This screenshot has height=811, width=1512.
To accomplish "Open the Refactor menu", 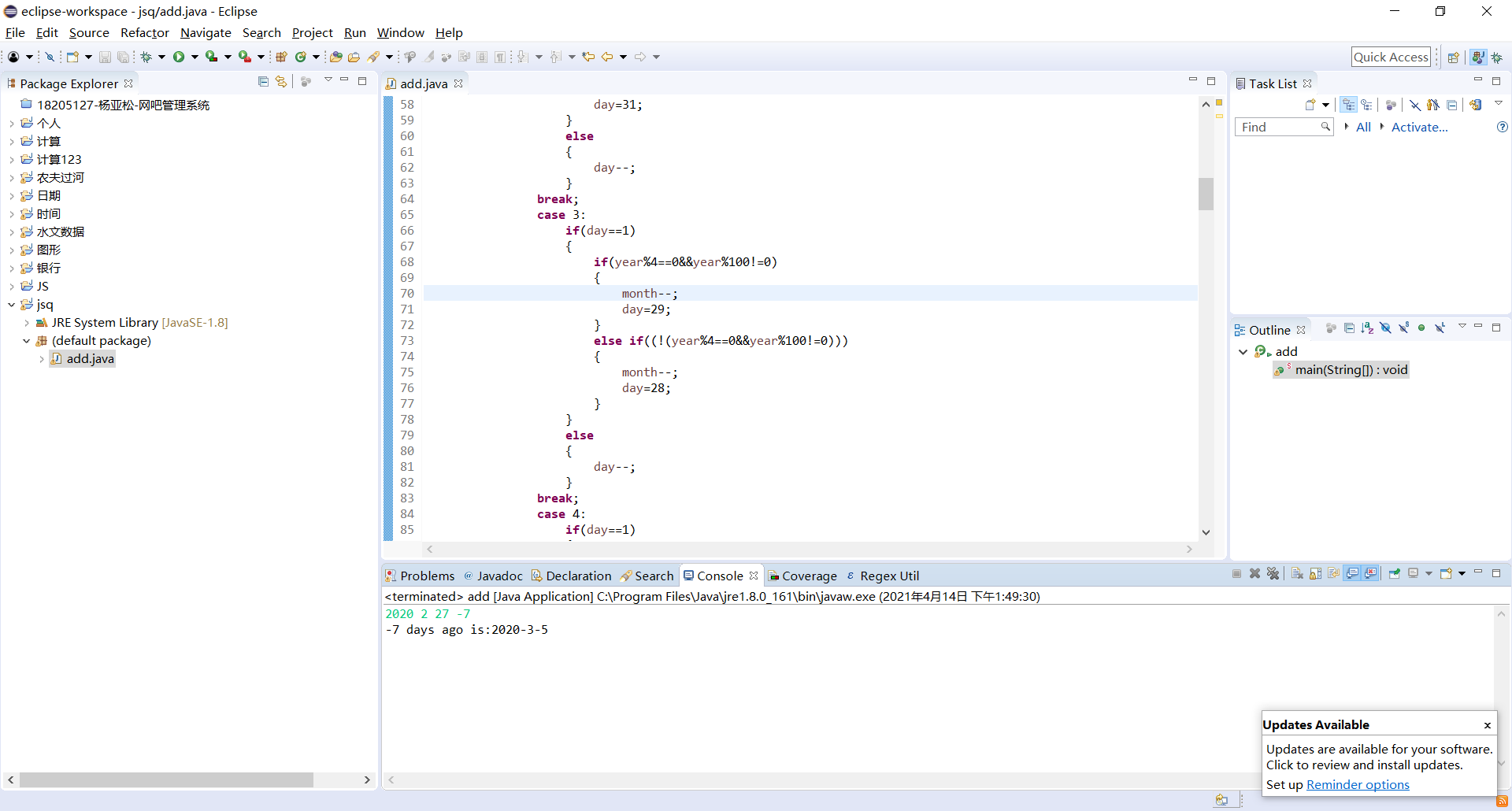I will coord(144,32).
